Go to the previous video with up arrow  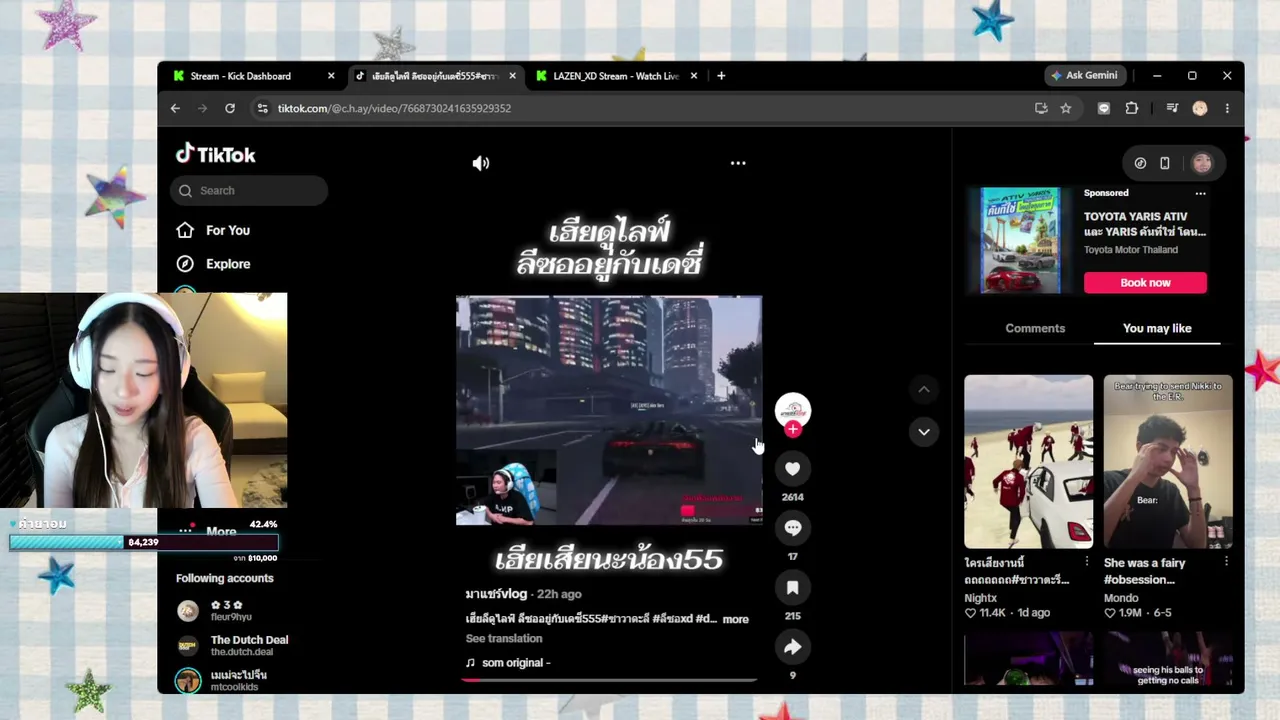pos(924,389)
